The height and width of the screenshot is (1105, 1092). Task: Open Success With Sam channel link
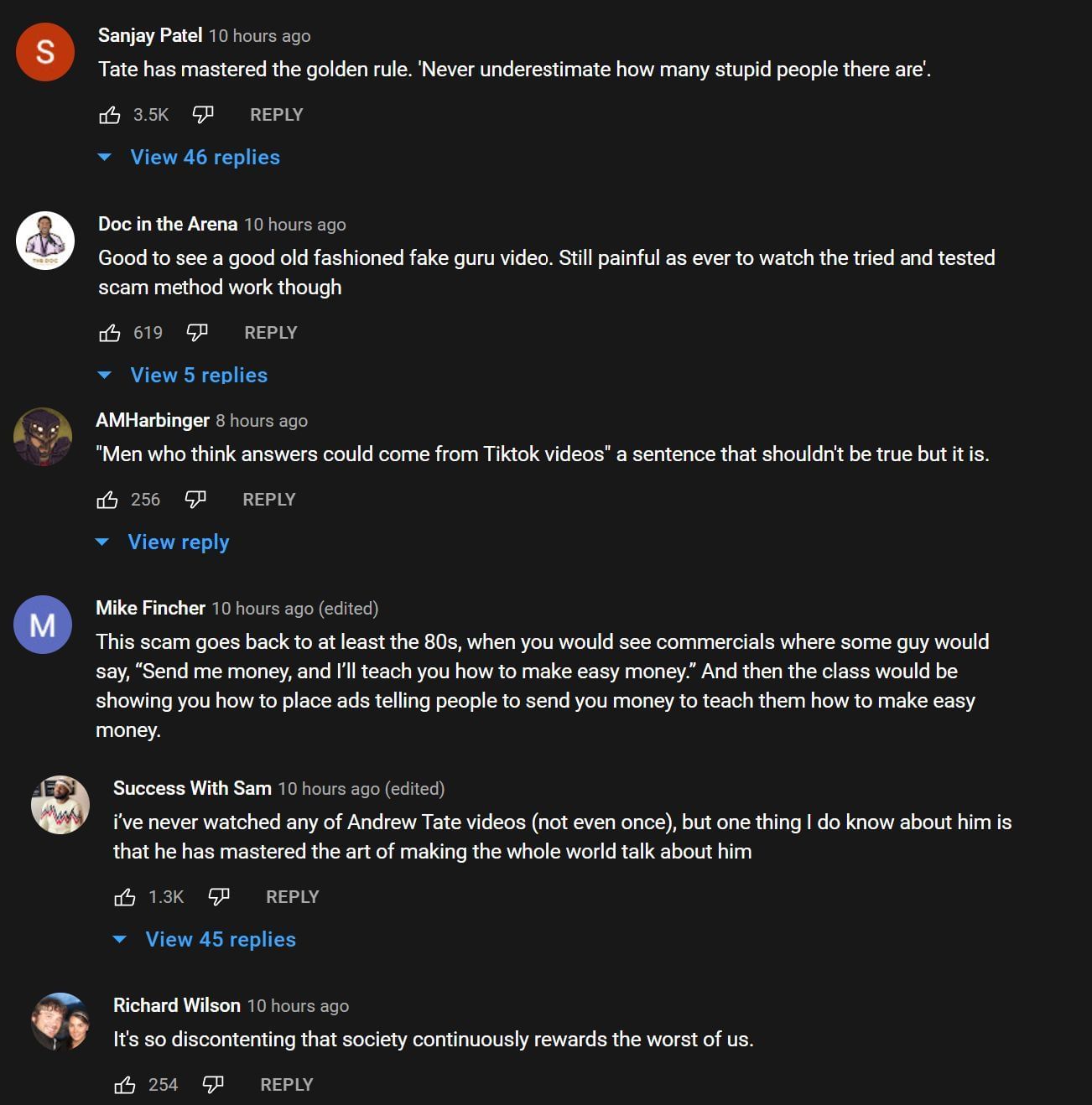[192, 788]
